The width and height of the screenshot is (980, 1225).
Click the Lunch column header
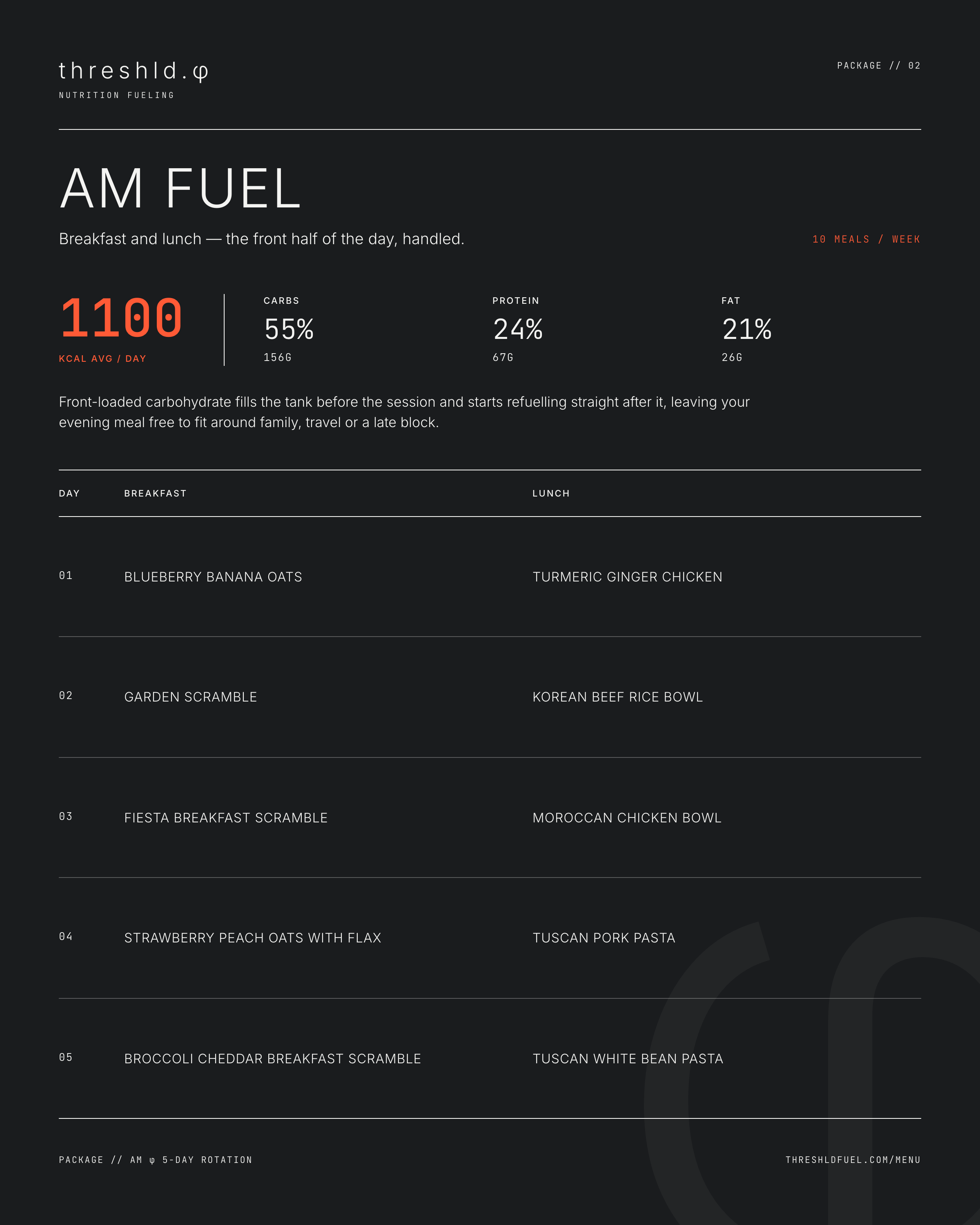tap(550, 493)
